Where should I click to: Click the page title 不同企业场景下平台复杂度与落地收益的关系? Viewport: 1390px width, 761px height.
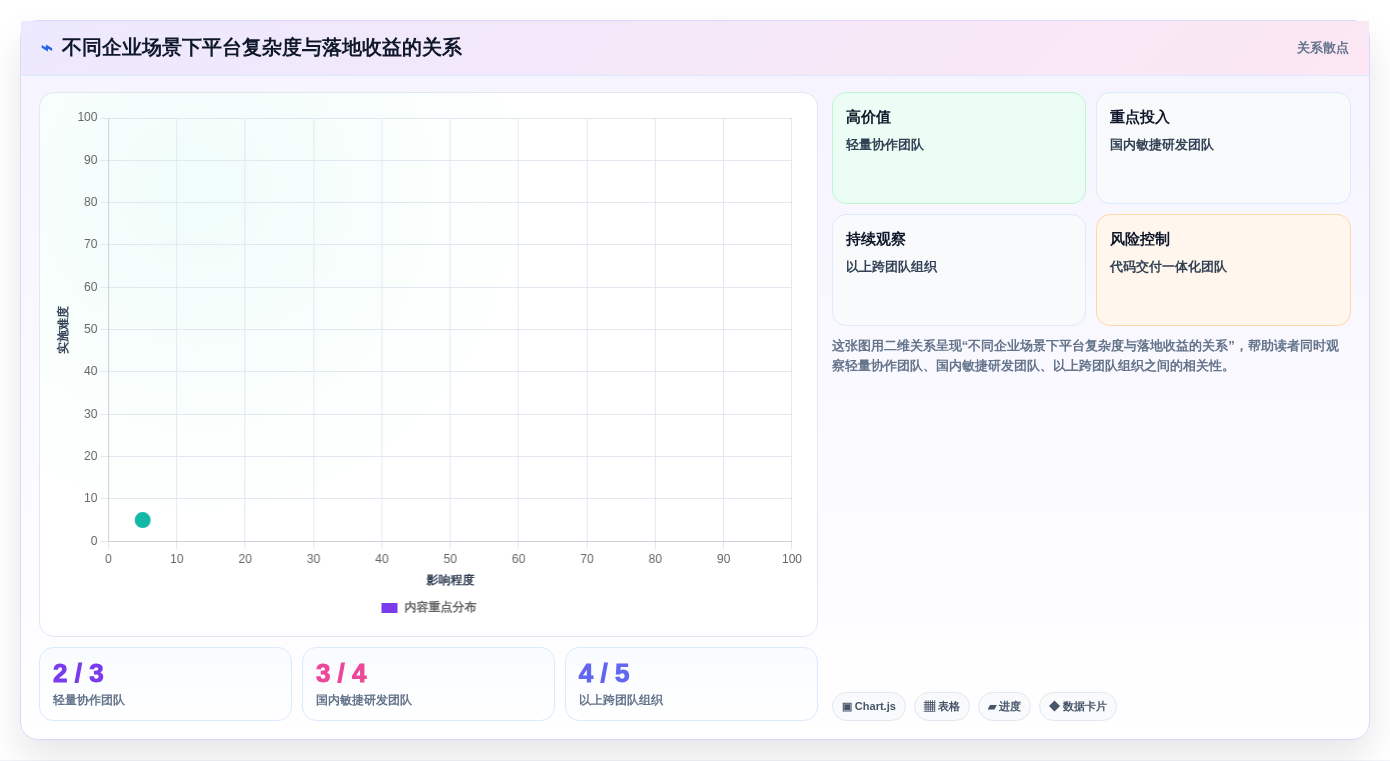[262, 48]
